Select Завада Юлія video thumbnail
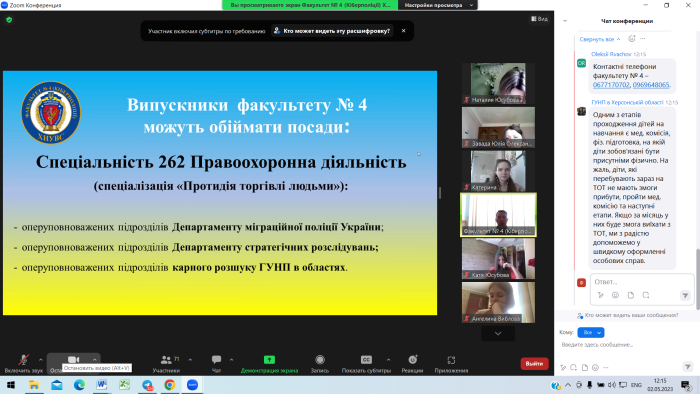700x394 pixels. 498,127
